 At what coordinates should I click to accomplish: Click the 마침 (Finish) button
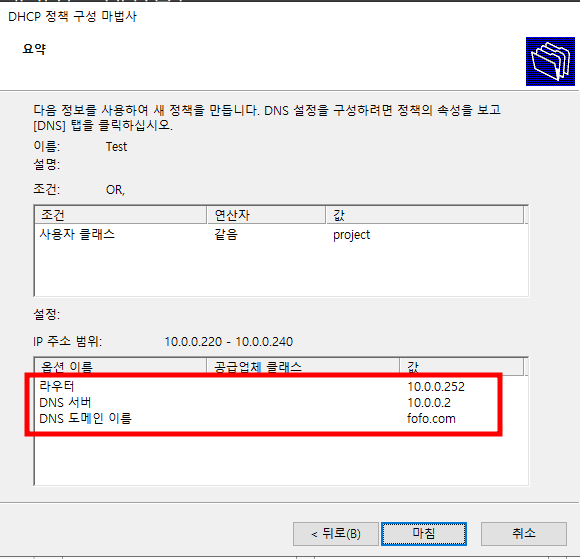424,533
